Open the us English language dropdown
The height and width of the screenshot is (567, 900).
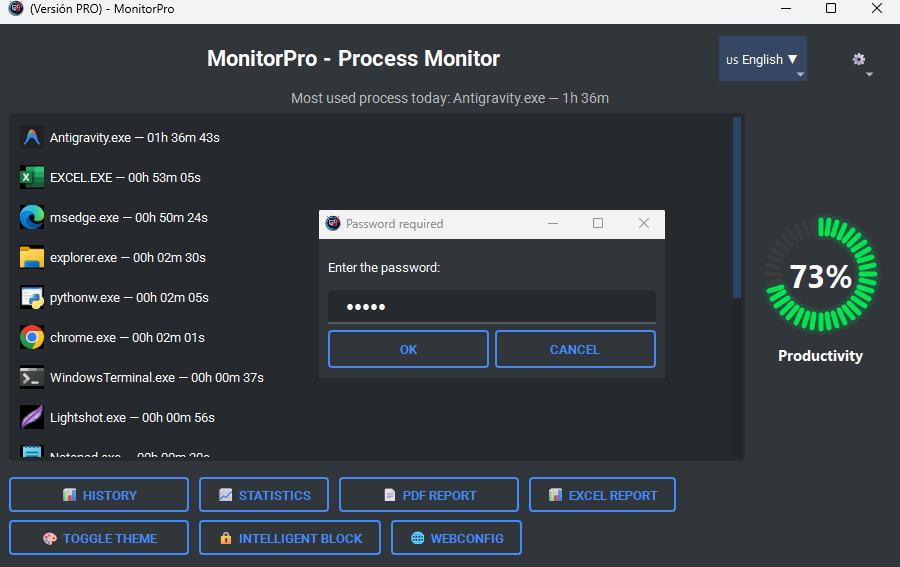click(763, 59)
